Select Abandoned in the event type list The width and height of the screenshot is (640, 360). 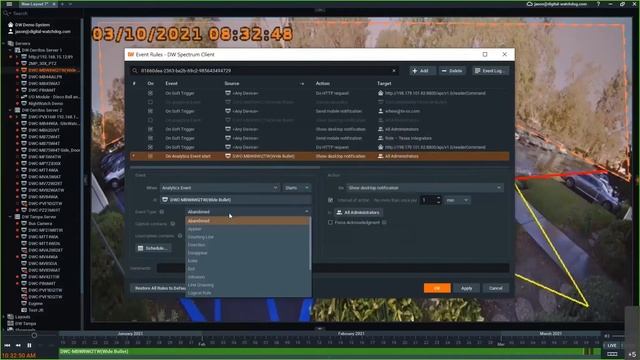pos(247,221)
